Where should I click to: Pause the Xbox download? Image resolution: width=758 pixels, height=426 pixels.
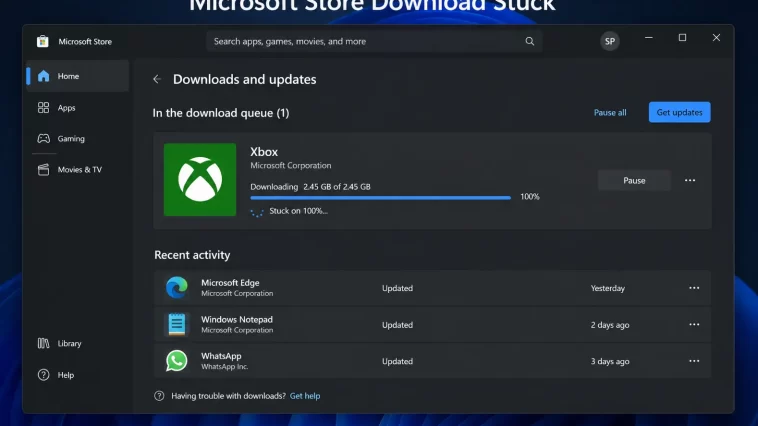point(634,180)
